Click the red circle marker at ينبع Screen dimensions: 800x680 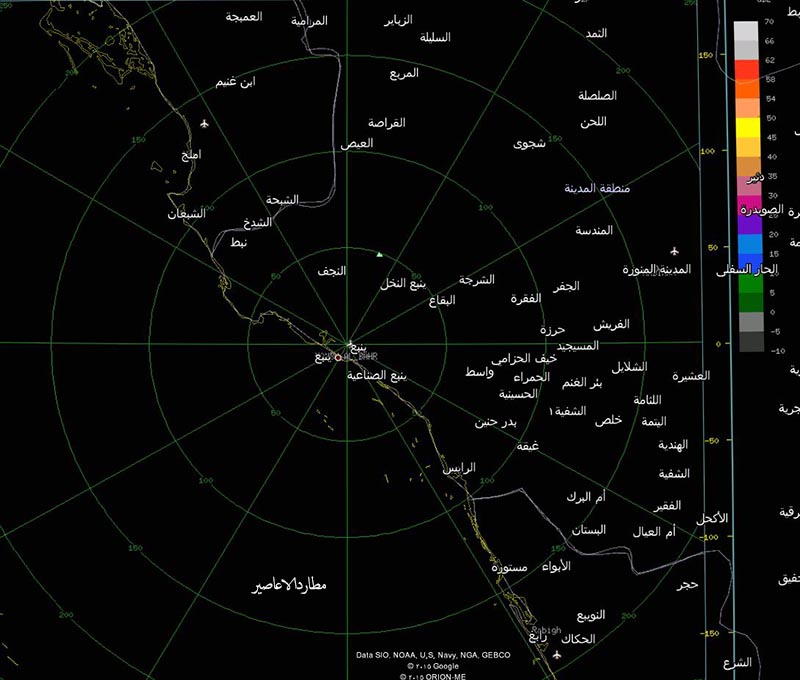coord(338,358)
